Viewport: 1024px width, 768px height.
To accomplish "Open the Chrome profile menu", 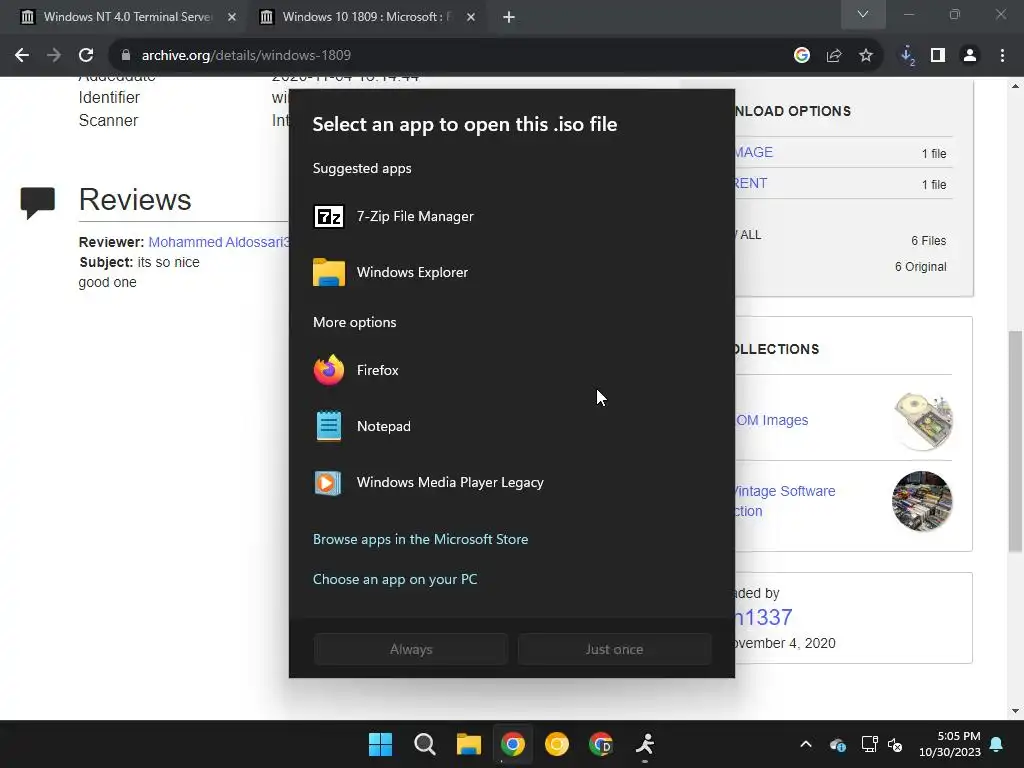I will 970,56.
